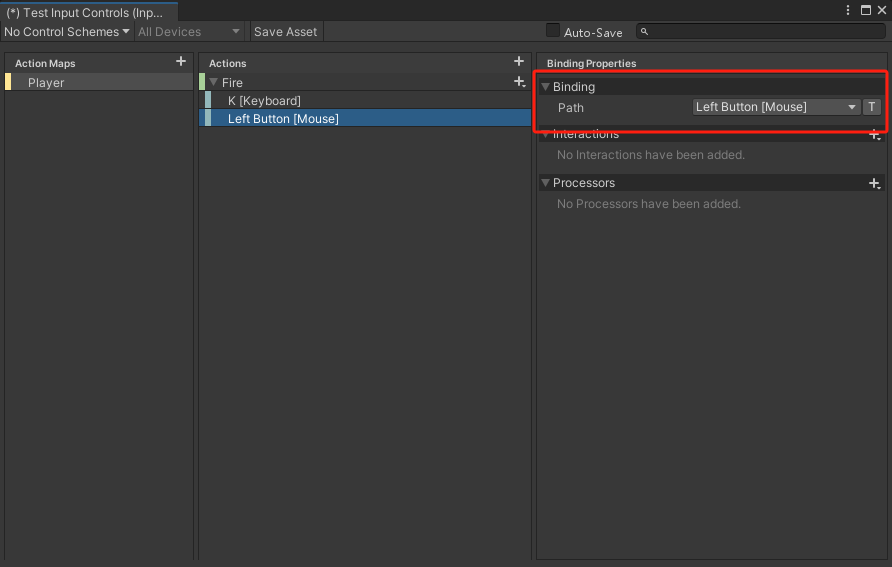Click the Auto-Save label

coord(593,32)
